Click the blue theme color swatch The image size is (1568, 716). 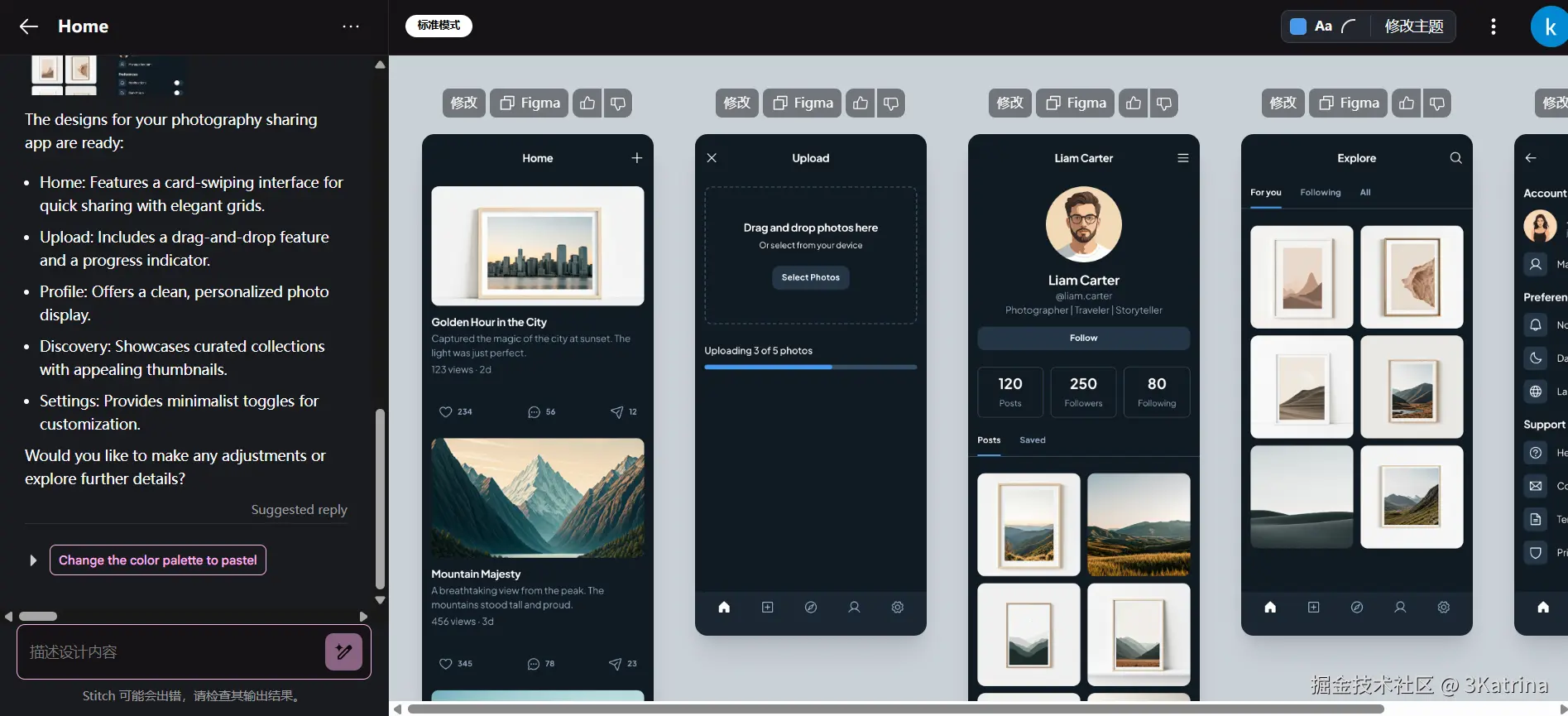(1298, 26)
